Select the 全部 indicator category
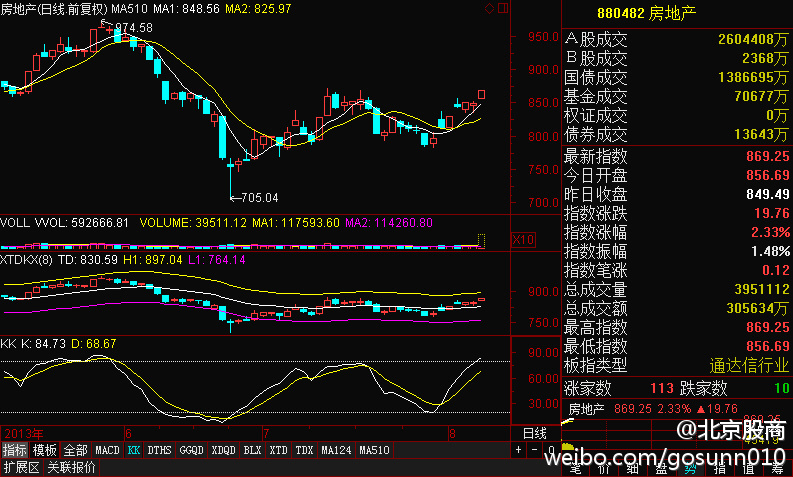 [x=76, y=451]
